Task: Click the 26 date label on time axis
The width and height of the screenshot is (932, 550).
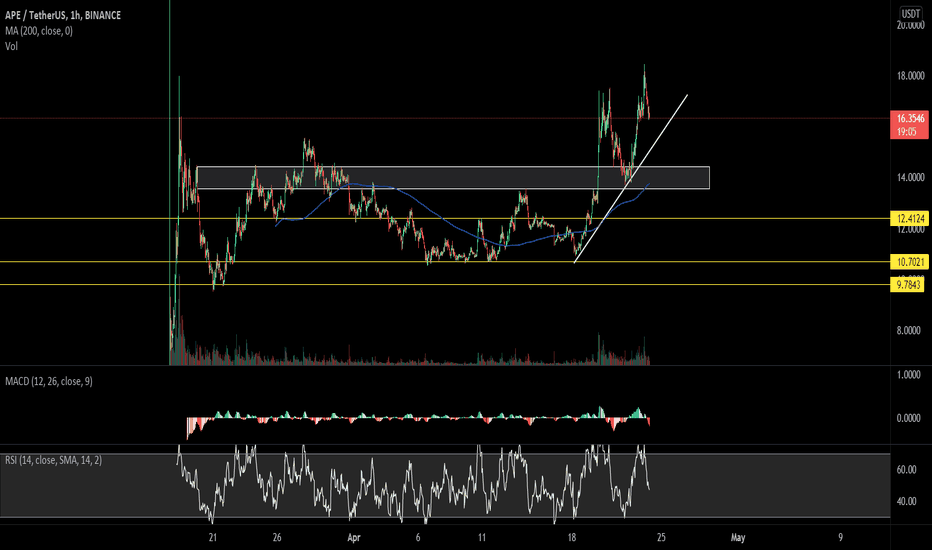Action: tap(277, 538)
